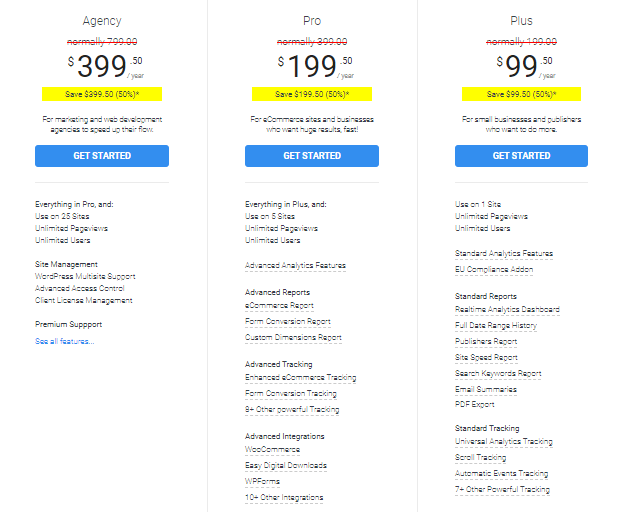This screenshot has width=624, height=512.
Task: Click Form Conversion Report item
Action: point(288,321)
